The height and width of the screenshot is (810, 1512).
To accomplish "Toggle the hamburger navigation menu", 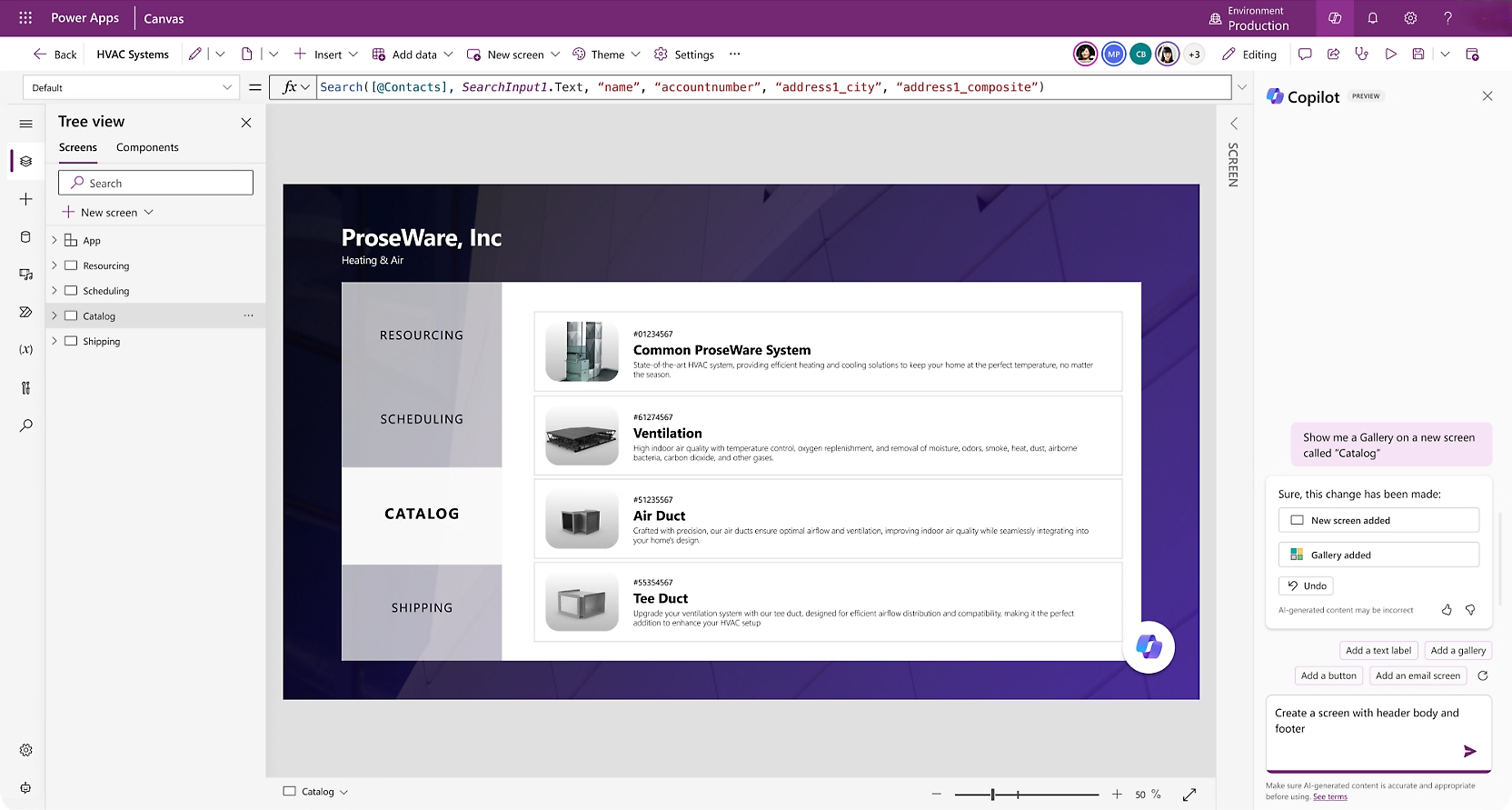I will (x=25, y=124).
